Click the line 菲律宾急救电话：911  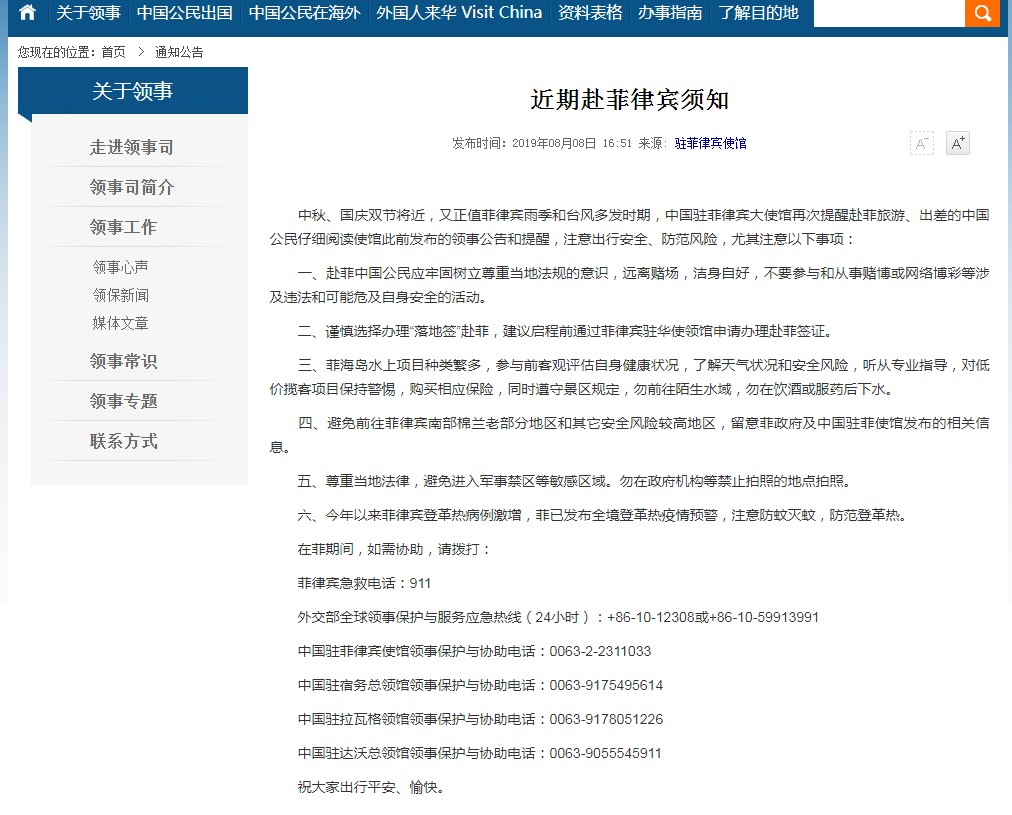point(364,583)
